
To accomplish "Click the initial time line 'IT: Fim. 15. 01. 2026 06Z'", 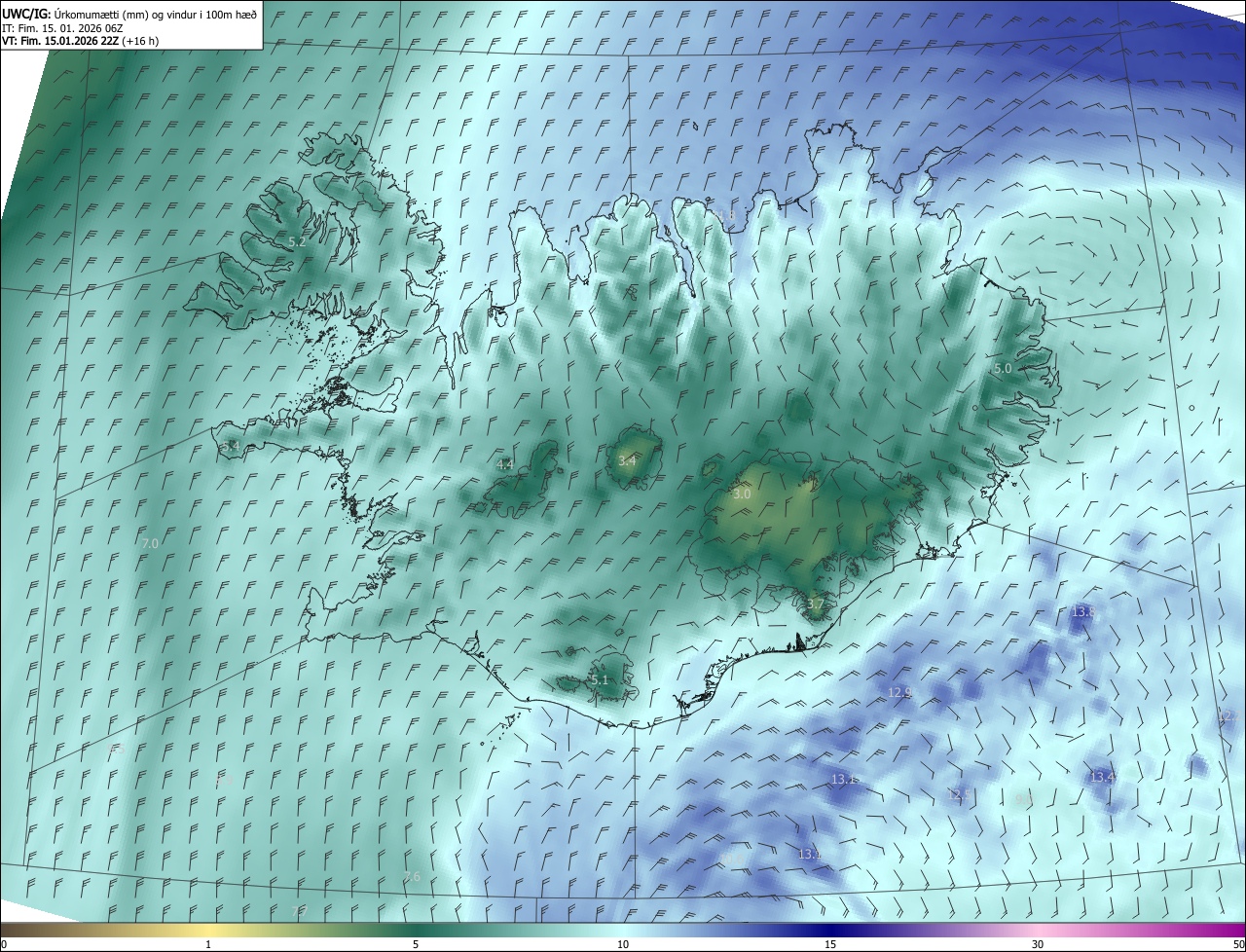I will (62, 28).
